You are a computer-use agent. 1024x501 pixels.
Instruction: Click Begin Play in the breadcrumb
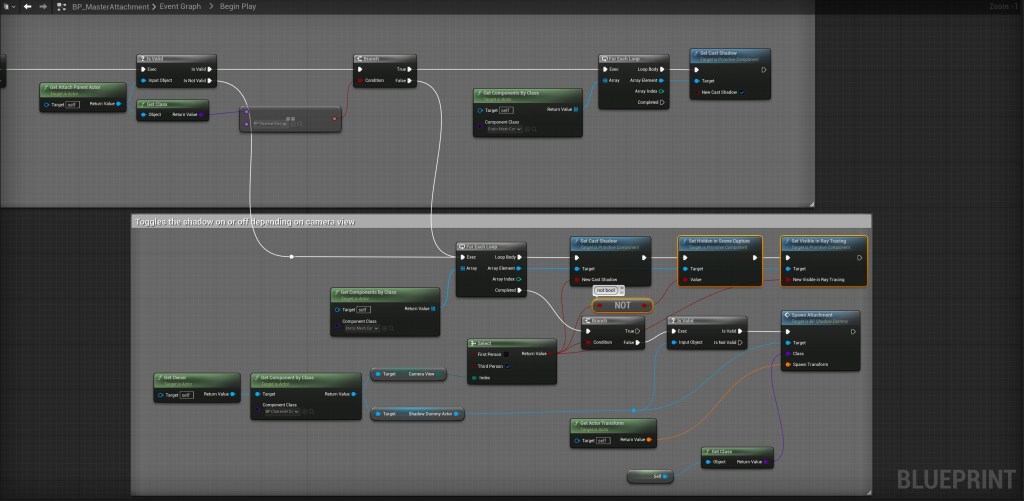click(x=236, y=6)
